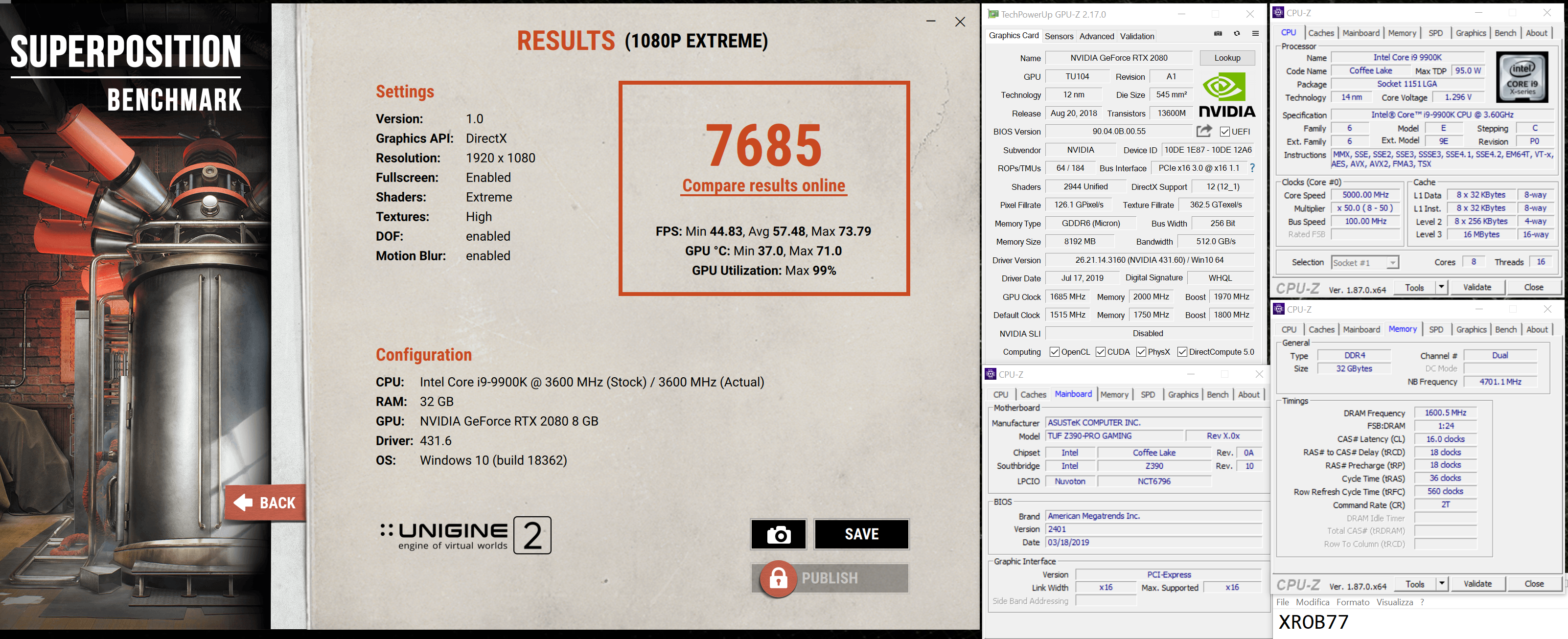Click the BIOS export share icon
This screenshot has height=639, width=1568.
click(x=1204, y=131)
